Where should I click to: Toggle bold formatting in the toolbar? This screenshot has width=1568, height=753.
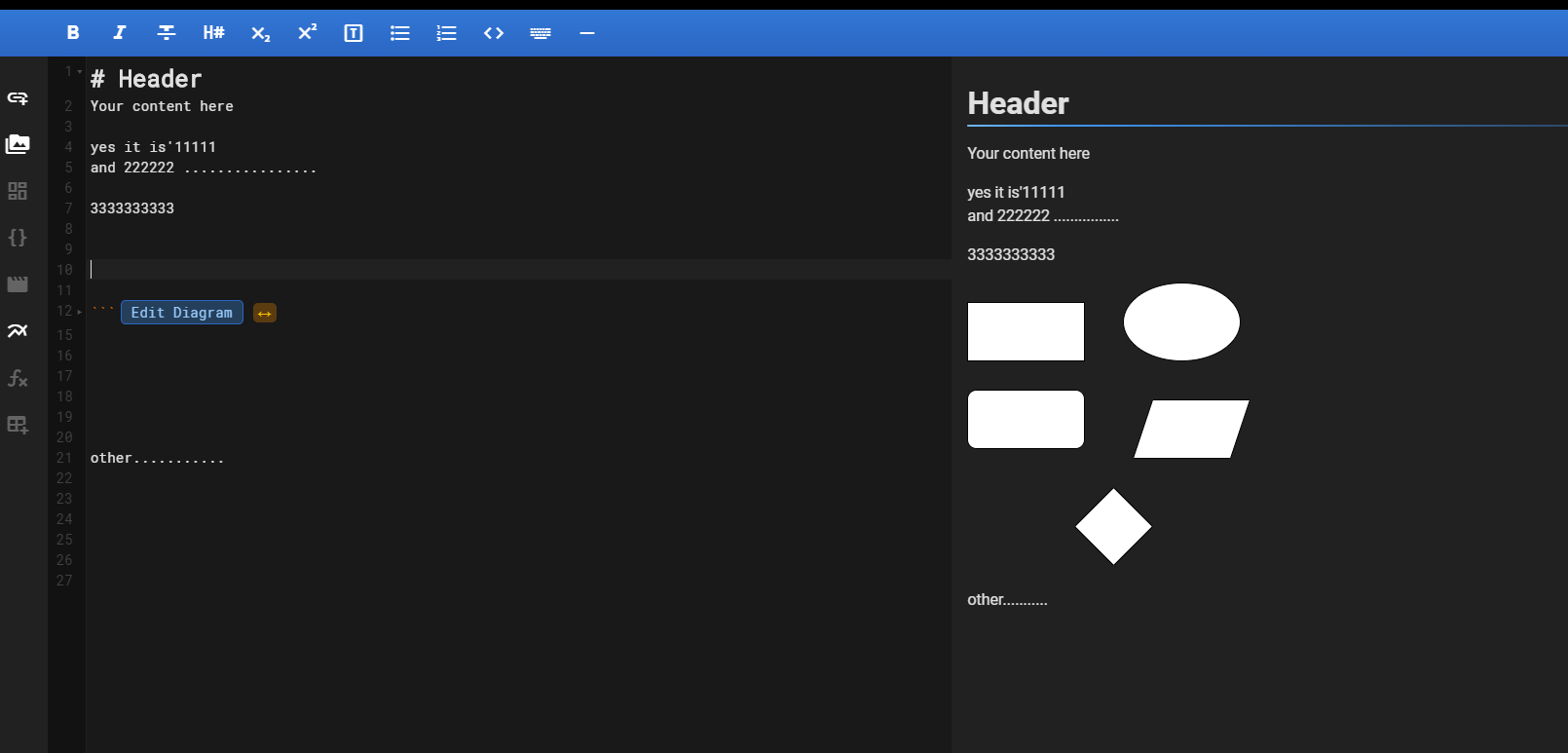point(73,33)
